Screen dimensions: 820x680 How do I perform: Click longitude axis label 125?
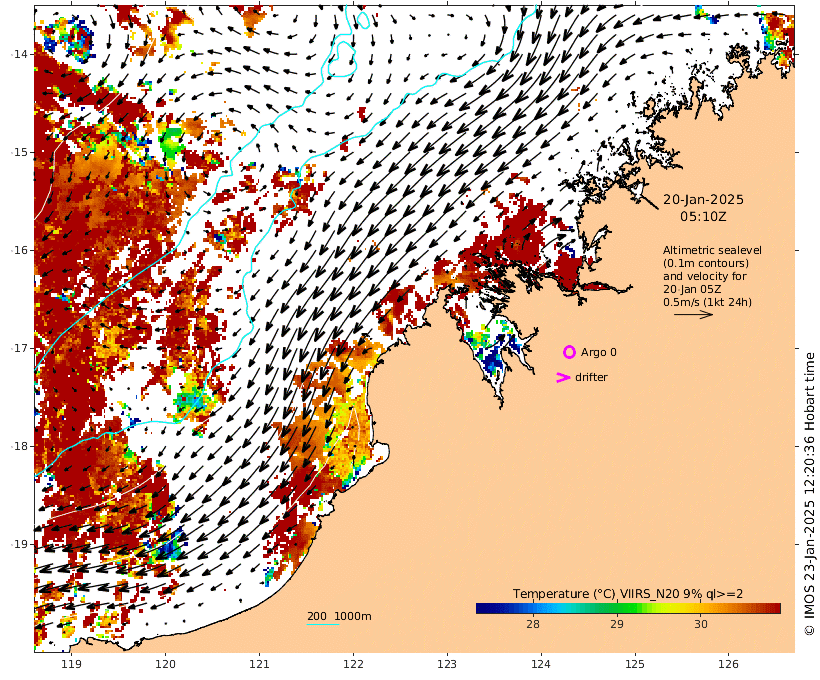pyautogui.click(x=635, y=664)
